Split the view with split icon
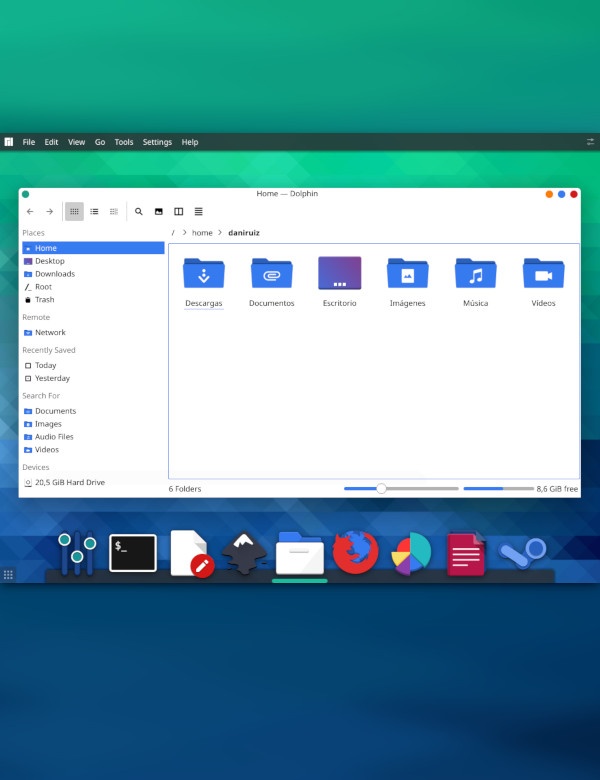600x780 pixels. pos(179,211)
